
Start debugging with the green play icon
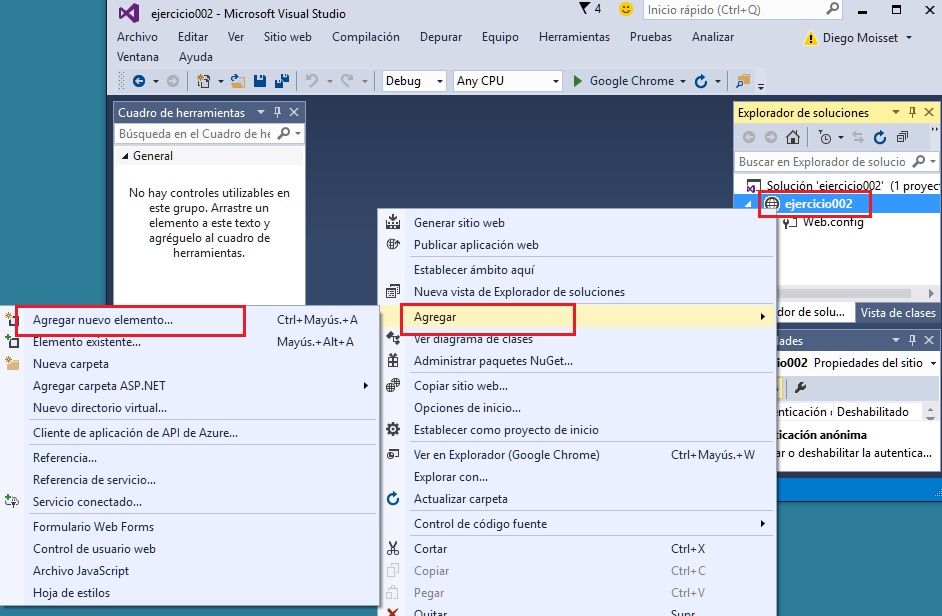[577, 81]
